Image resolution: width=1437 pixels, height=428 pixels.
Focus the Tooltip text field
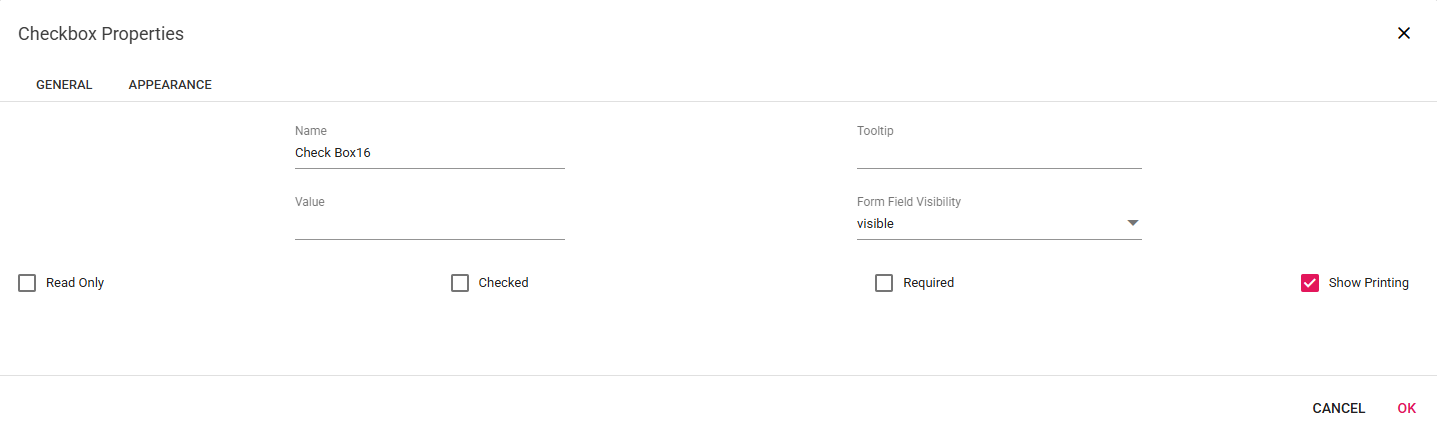click(998, 153)
